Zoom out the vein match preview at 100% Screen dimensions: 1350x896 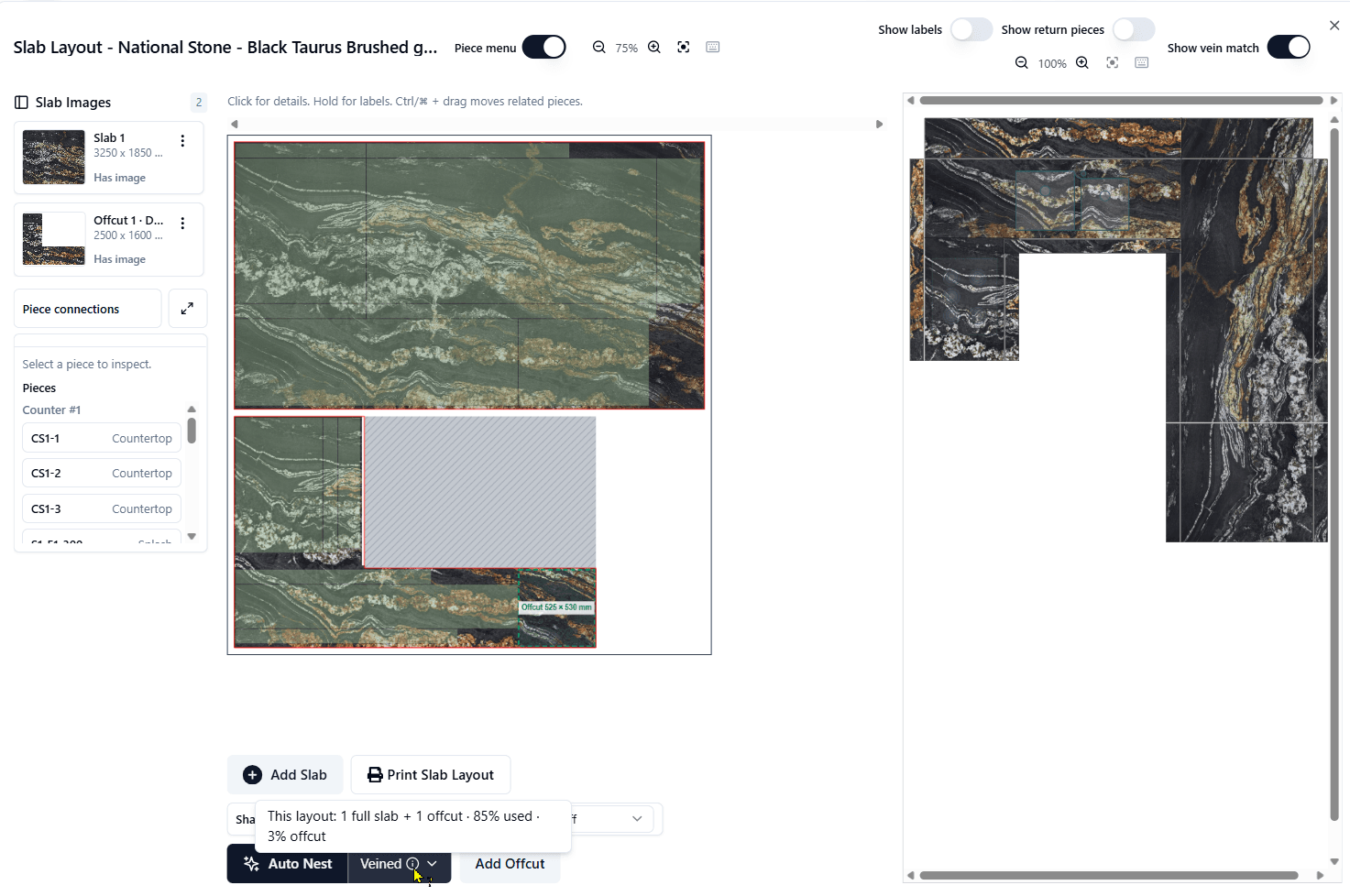click(x=1022, y=63)
